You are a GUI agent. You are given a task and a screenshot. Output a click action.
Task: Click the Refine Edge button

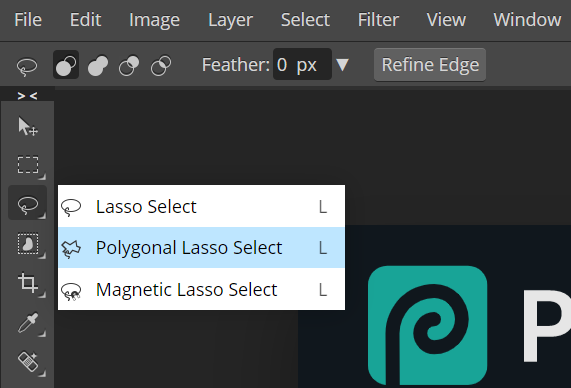click(430, 64)
